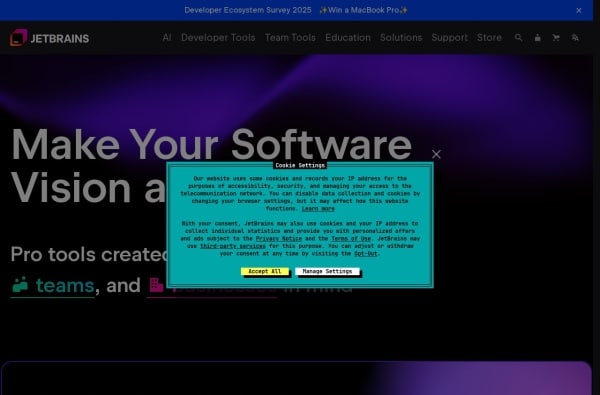Click the green teams icon
Screen dimensions: 600x395
(x=20, y=285)
